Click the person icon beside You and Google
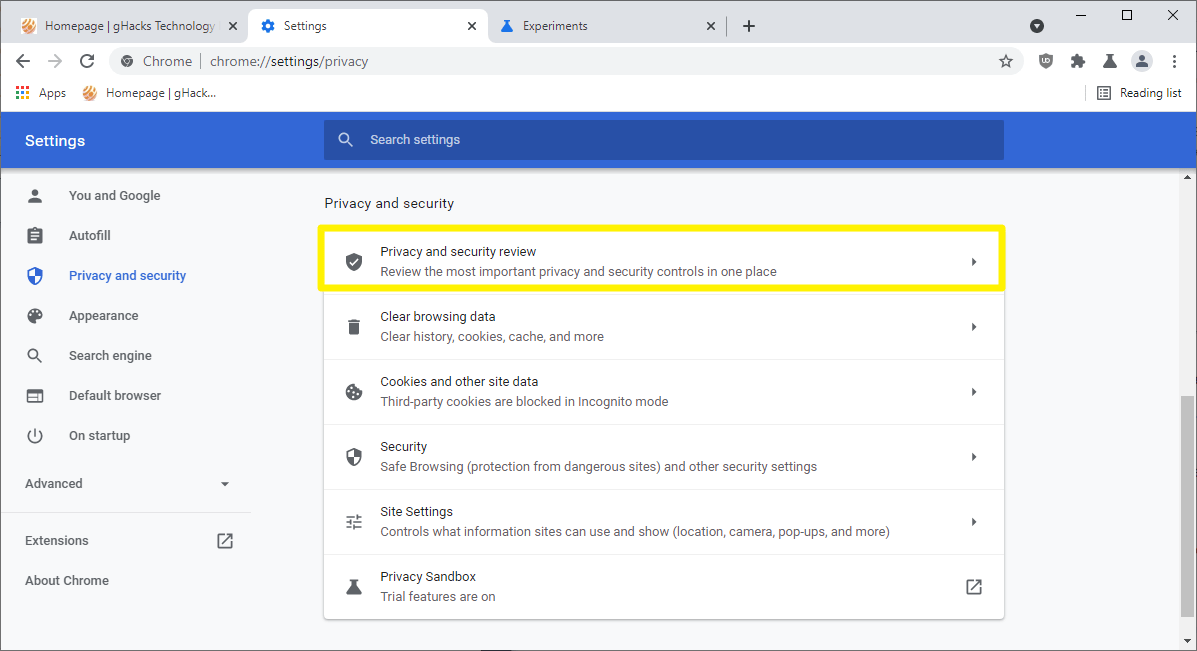 [35, 195]
